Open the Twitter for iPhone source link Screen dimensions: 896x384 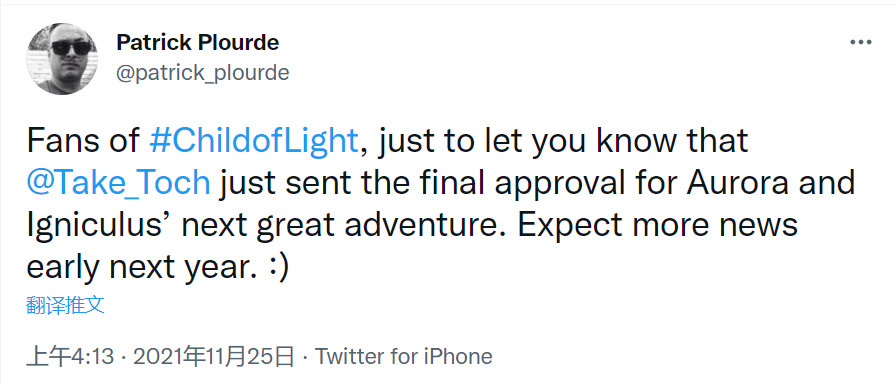point(403,357)
